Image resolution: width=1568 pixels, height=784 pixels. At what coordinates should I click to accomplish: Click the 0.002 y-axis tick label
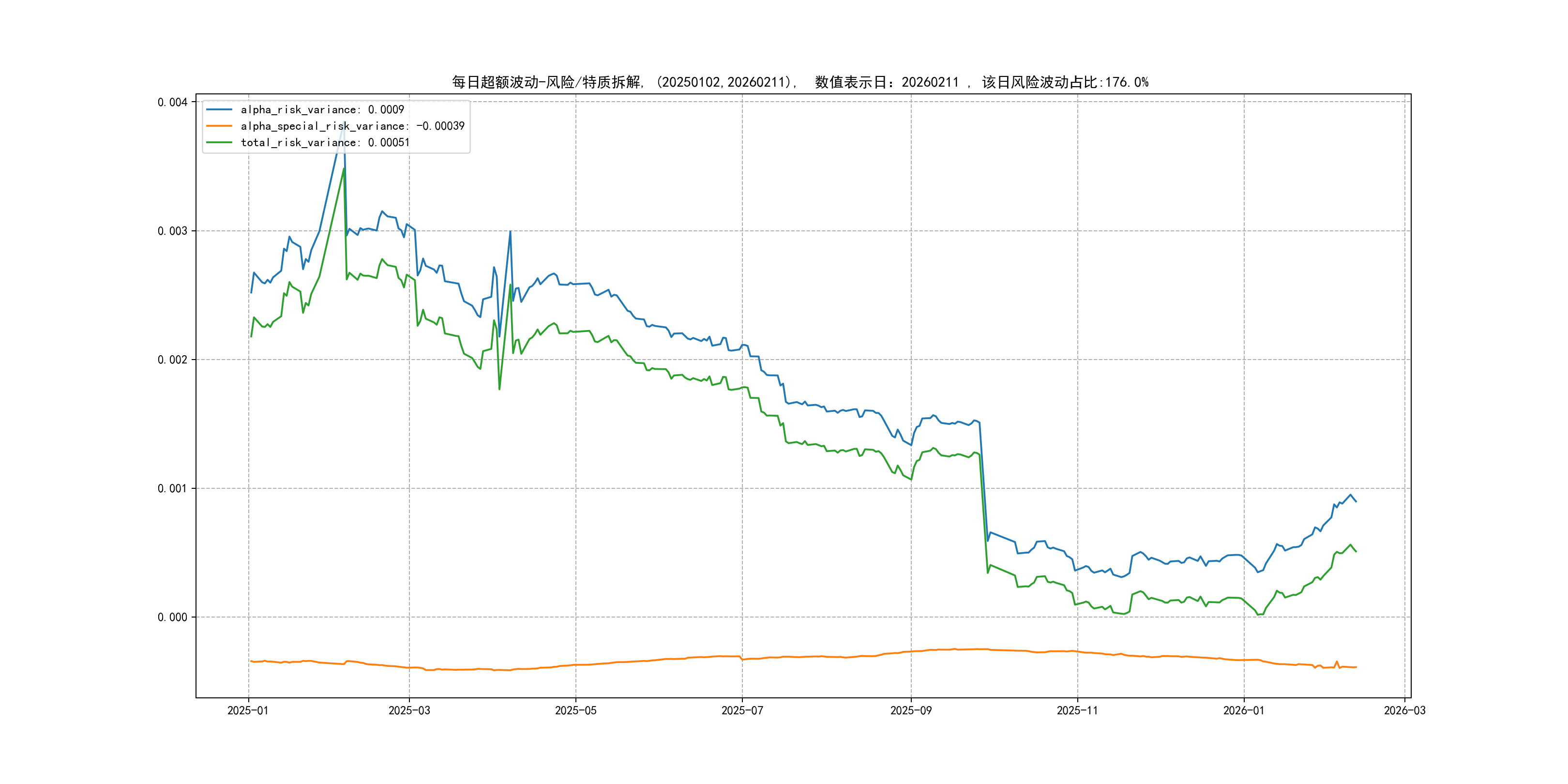tap(172, 360)
